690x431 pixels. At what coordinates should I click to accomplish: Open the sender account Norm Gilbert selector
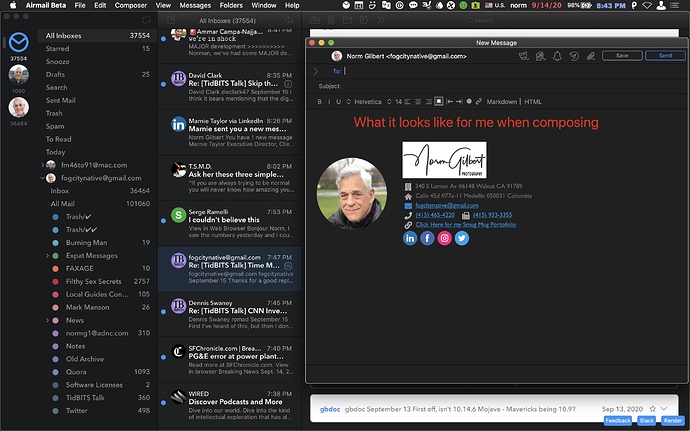click(x=399, y=56)
